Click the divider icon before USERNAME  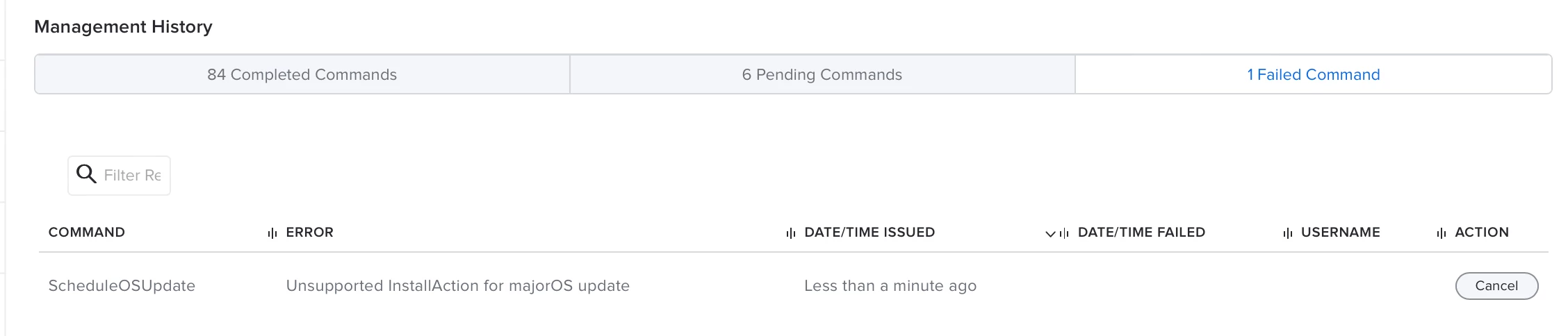tap(1288, 233)
